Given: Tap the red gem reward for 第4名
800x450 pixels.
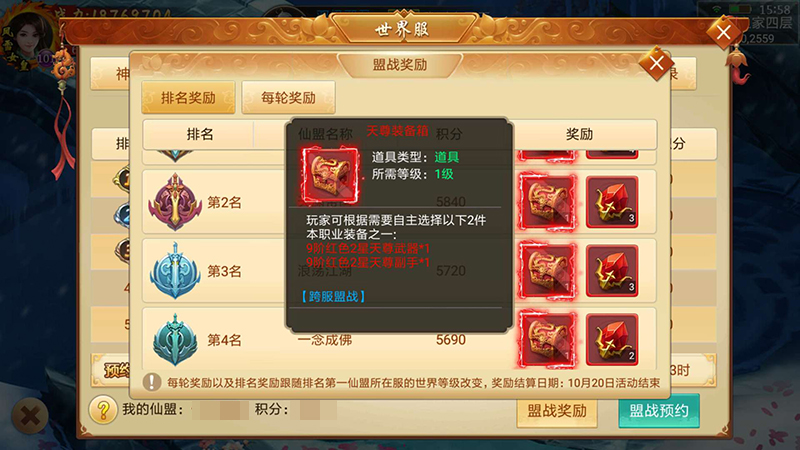Looking at the screenshot, I should coord(612,340).
